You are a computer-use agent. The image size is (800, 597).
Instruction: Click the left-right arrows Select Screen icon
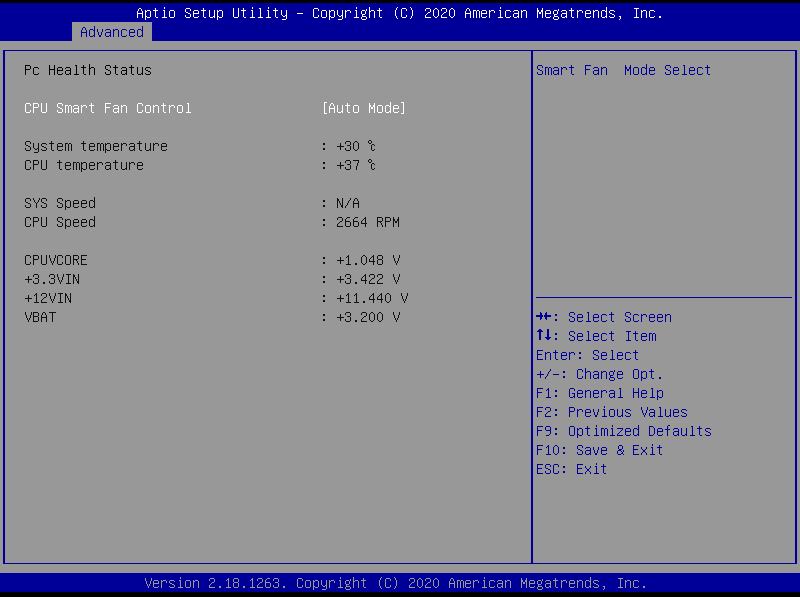tap(544, 317)
